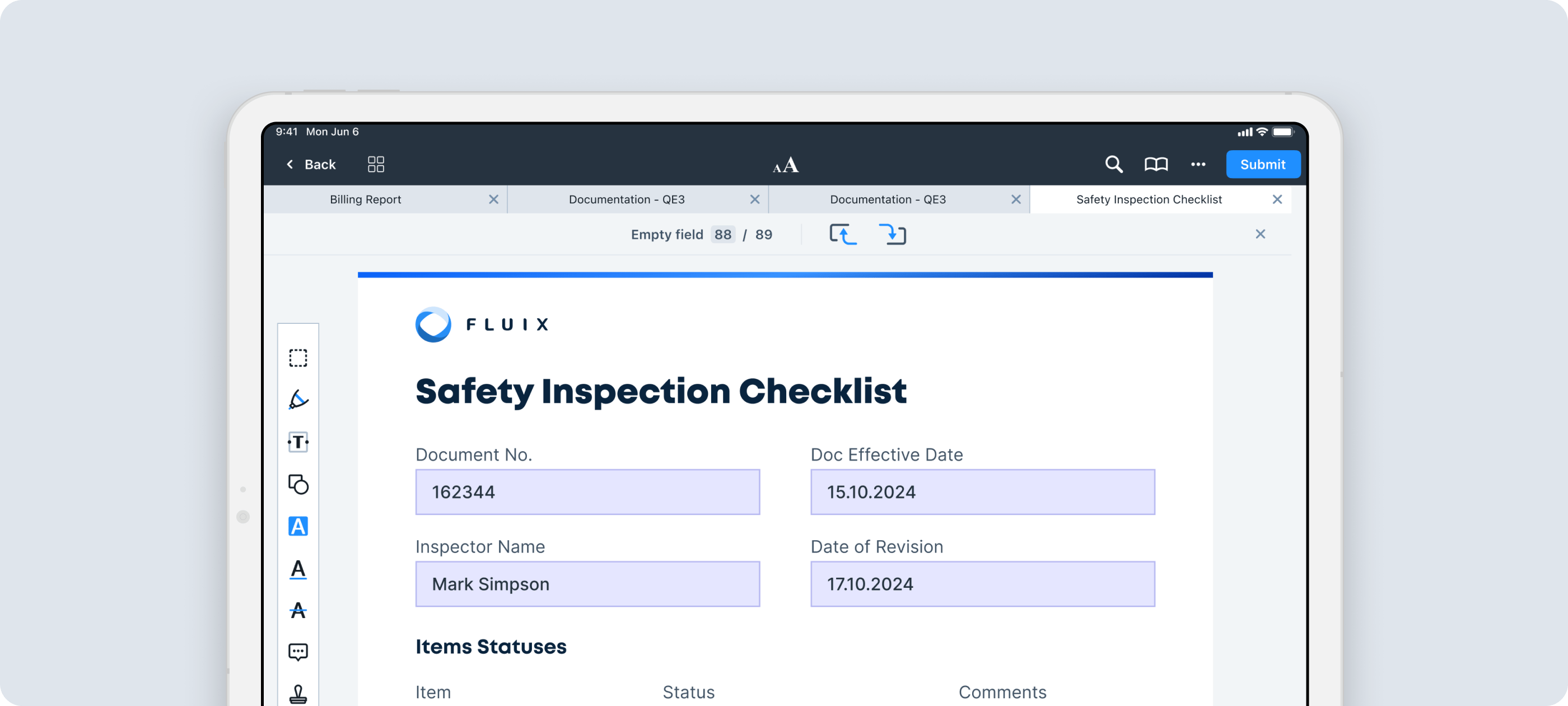This screenshot has width=1568, height=706.
Task: Activate the text highlight tool
Action: coord(298,526)
